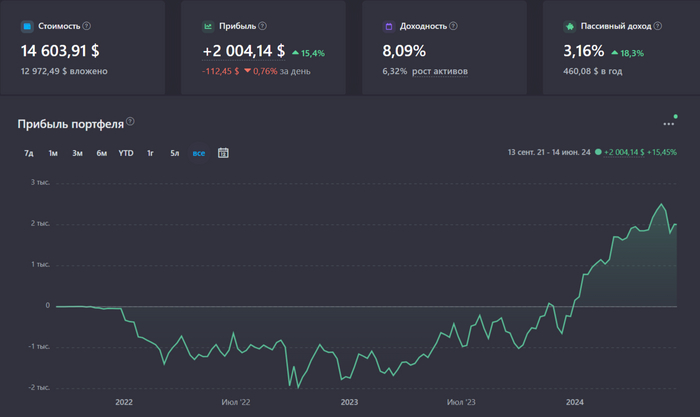The width and height of the screenshot is (700, 417).
Task: Click the Прибыль chart icon
Action: pos(208,26)
